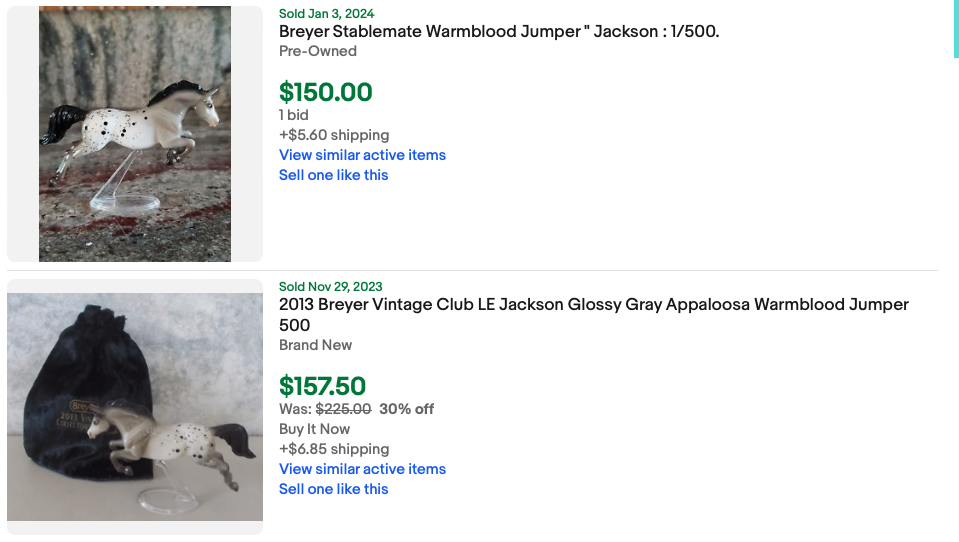Click the Buy It Now label
Image resolution: width=959 pixels, height=542 pixels.
pyautogui.click(x=314, y=429)
